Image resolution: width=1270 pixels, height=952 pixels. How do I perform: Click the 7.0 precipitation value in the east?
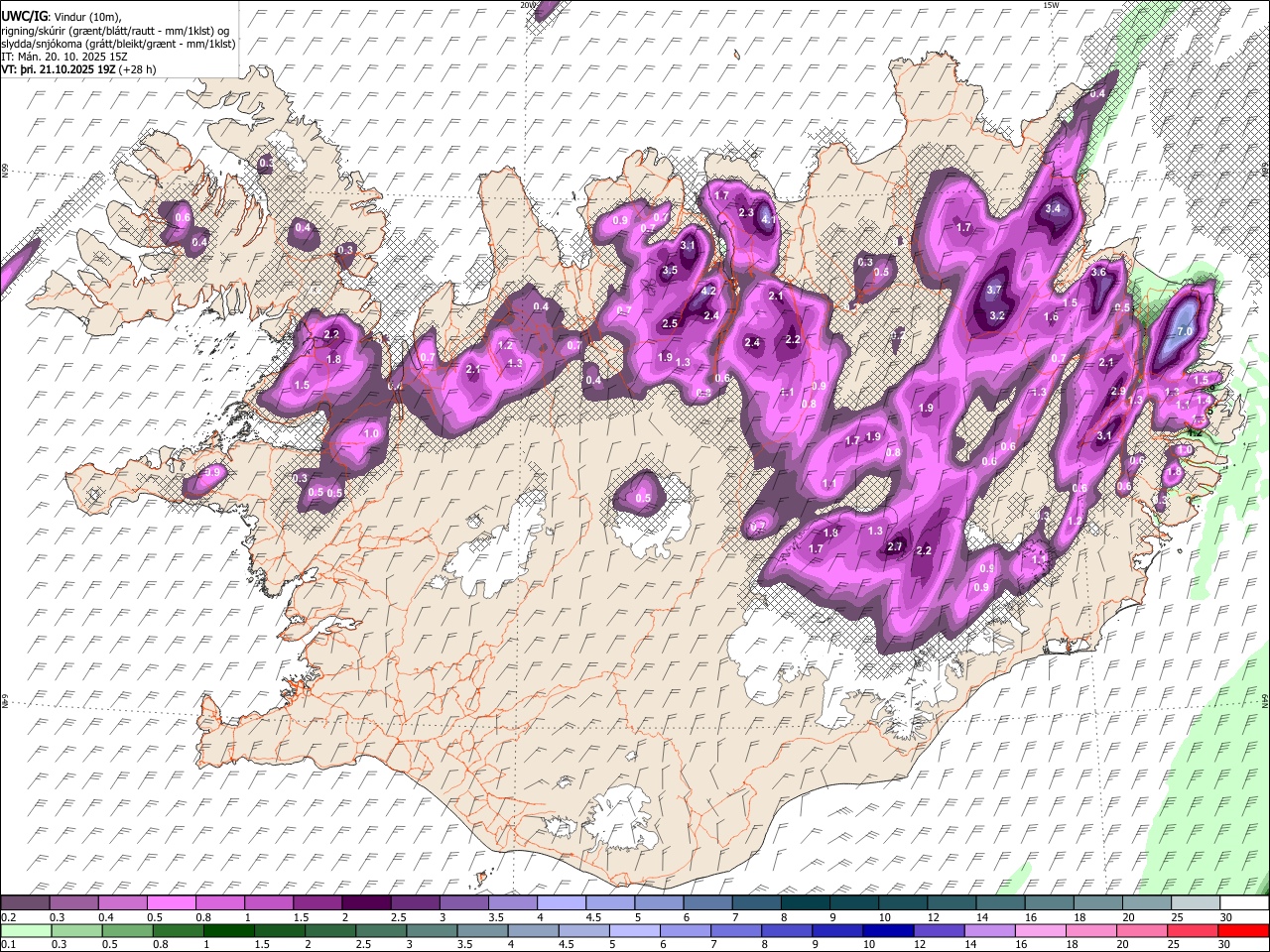tap(1184, 331)
